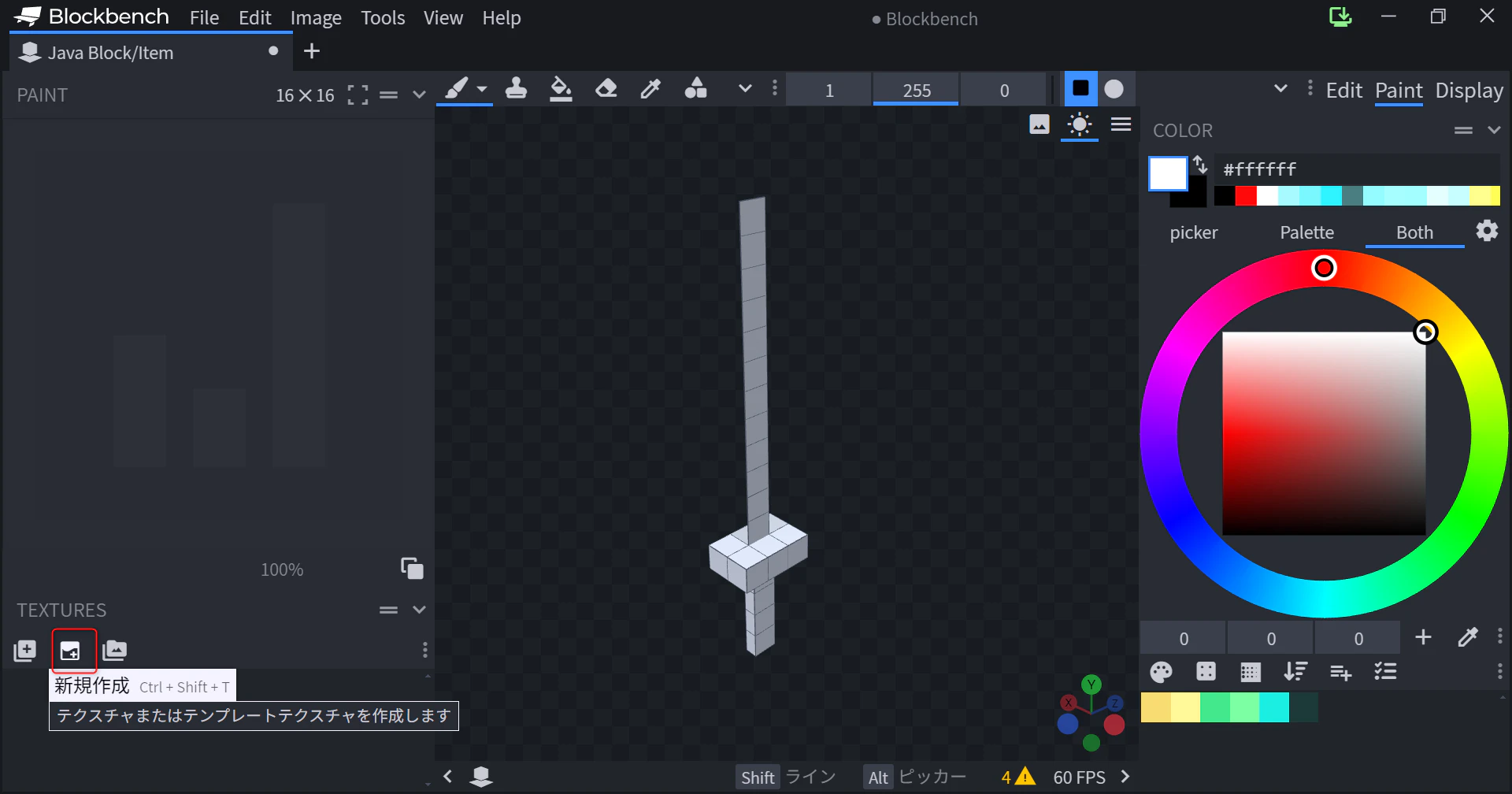1512x794 pixels.
Task: Collapse the Textures panel chevron
Action: pos(419,610)
